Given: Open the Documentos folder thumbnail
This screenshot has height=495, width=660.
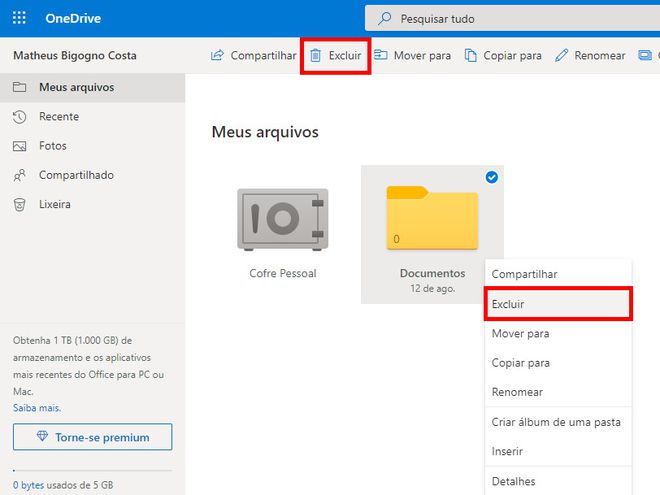Looking at the screenshot, I should 432,218.
